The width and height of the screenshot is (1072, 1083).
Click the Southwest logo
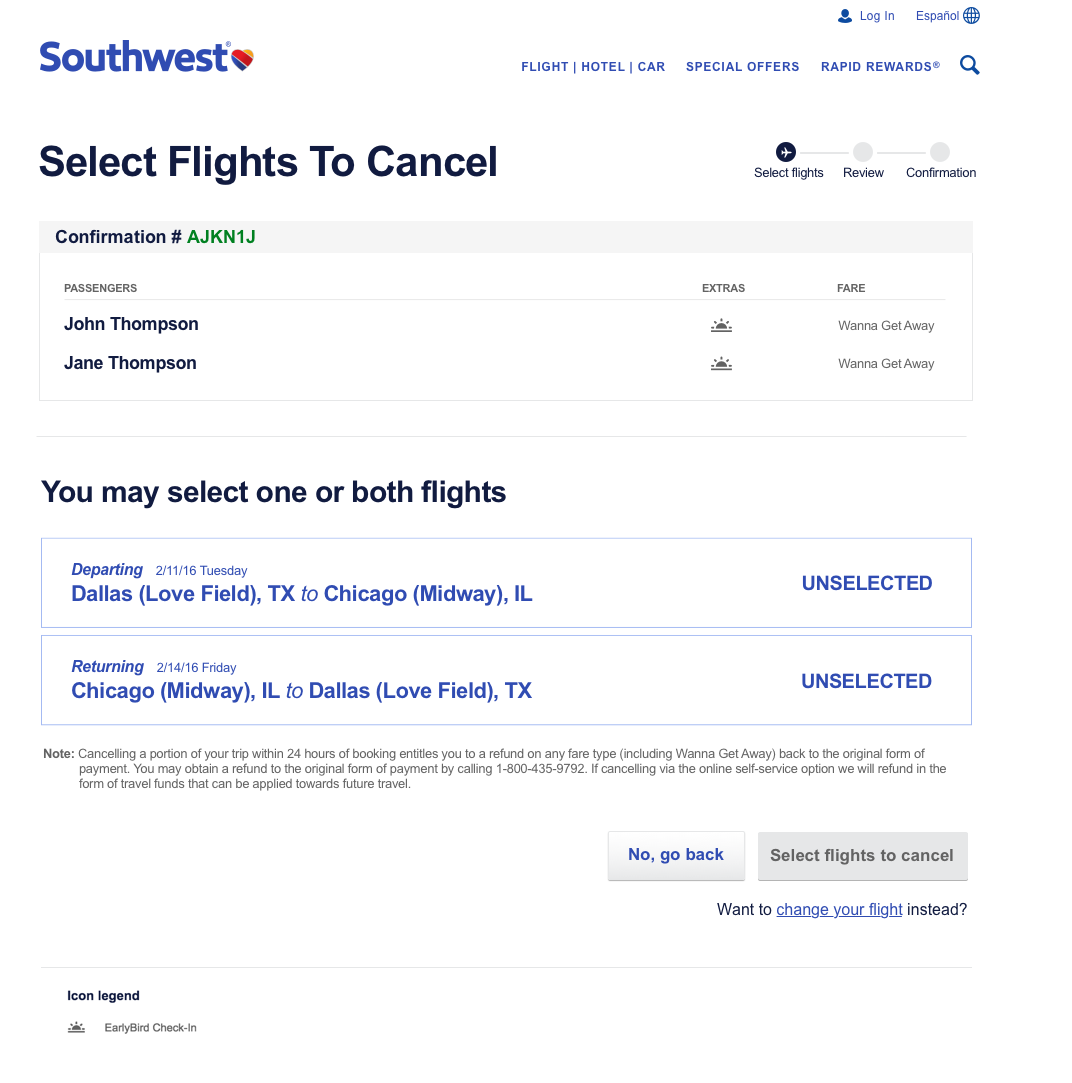[x=145, y=57]
